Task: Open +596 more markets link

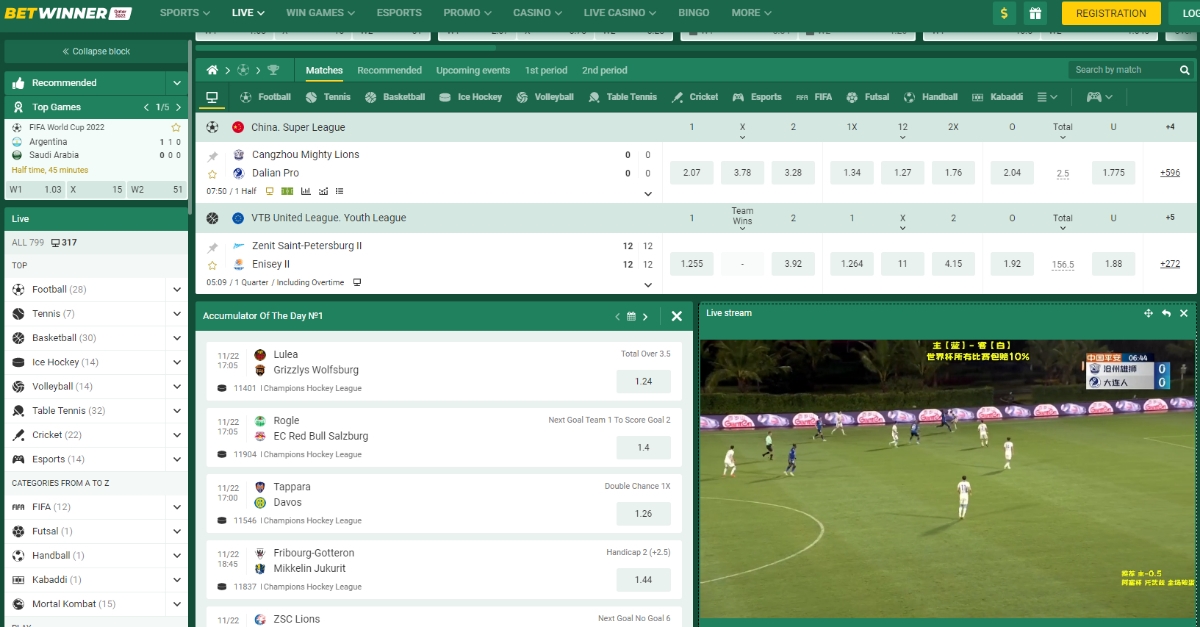Action: pyautogui.click(x=1170, y=172)
